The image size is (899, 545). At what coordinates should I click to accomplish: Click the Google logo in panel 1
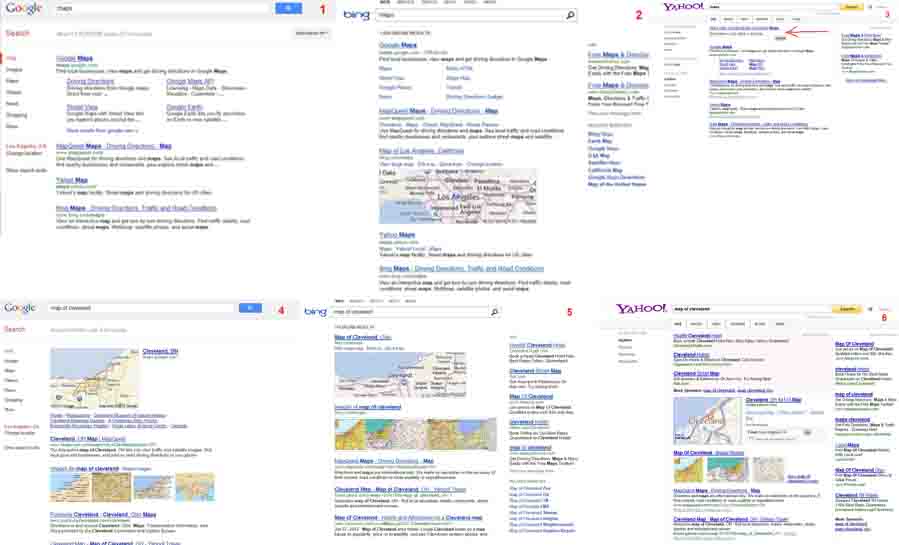coord(24,9)
